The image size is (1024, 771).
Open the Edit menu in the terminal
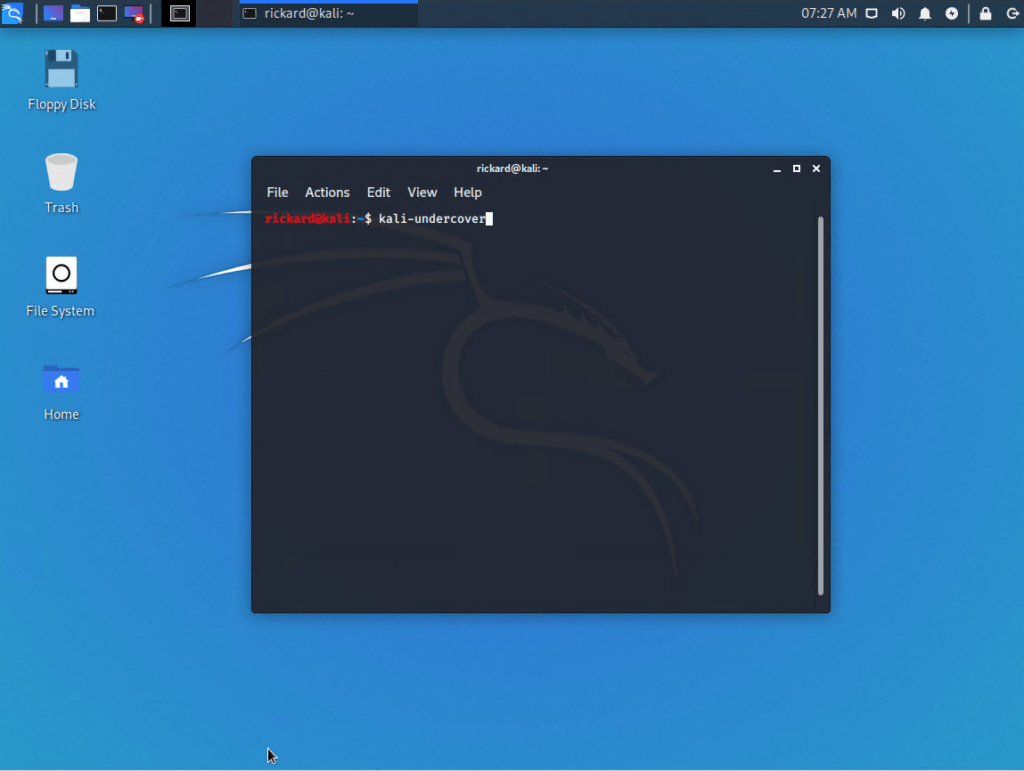pos(378,192)
